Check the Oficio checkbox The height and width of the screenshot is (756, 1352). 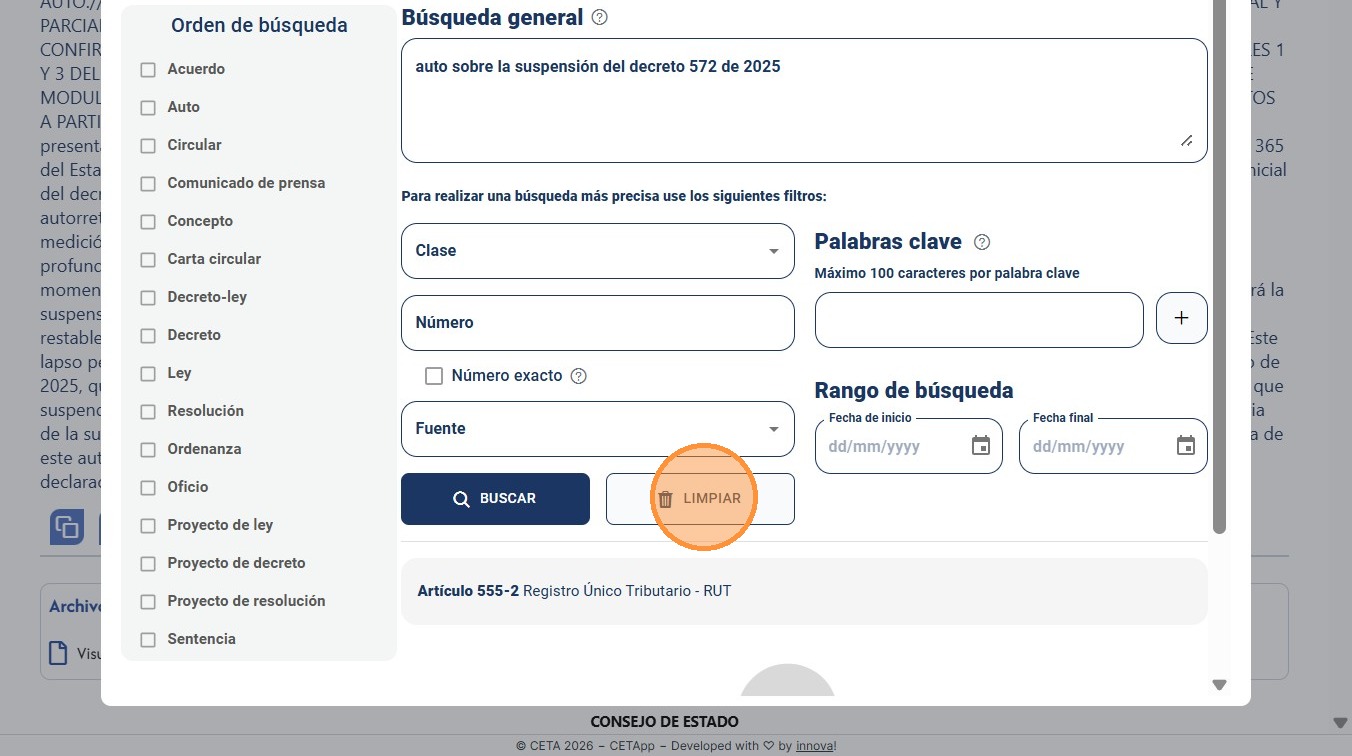click(148, 488)
